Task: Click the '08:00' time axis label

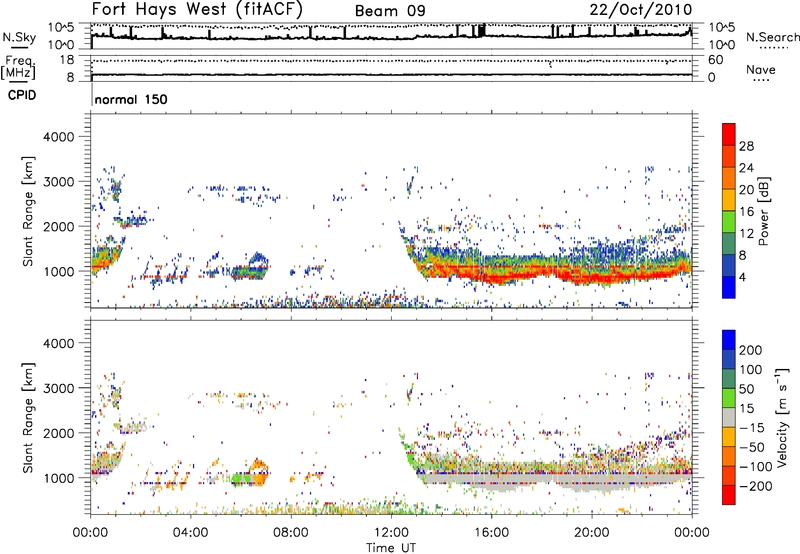Action: click(291, 533)
